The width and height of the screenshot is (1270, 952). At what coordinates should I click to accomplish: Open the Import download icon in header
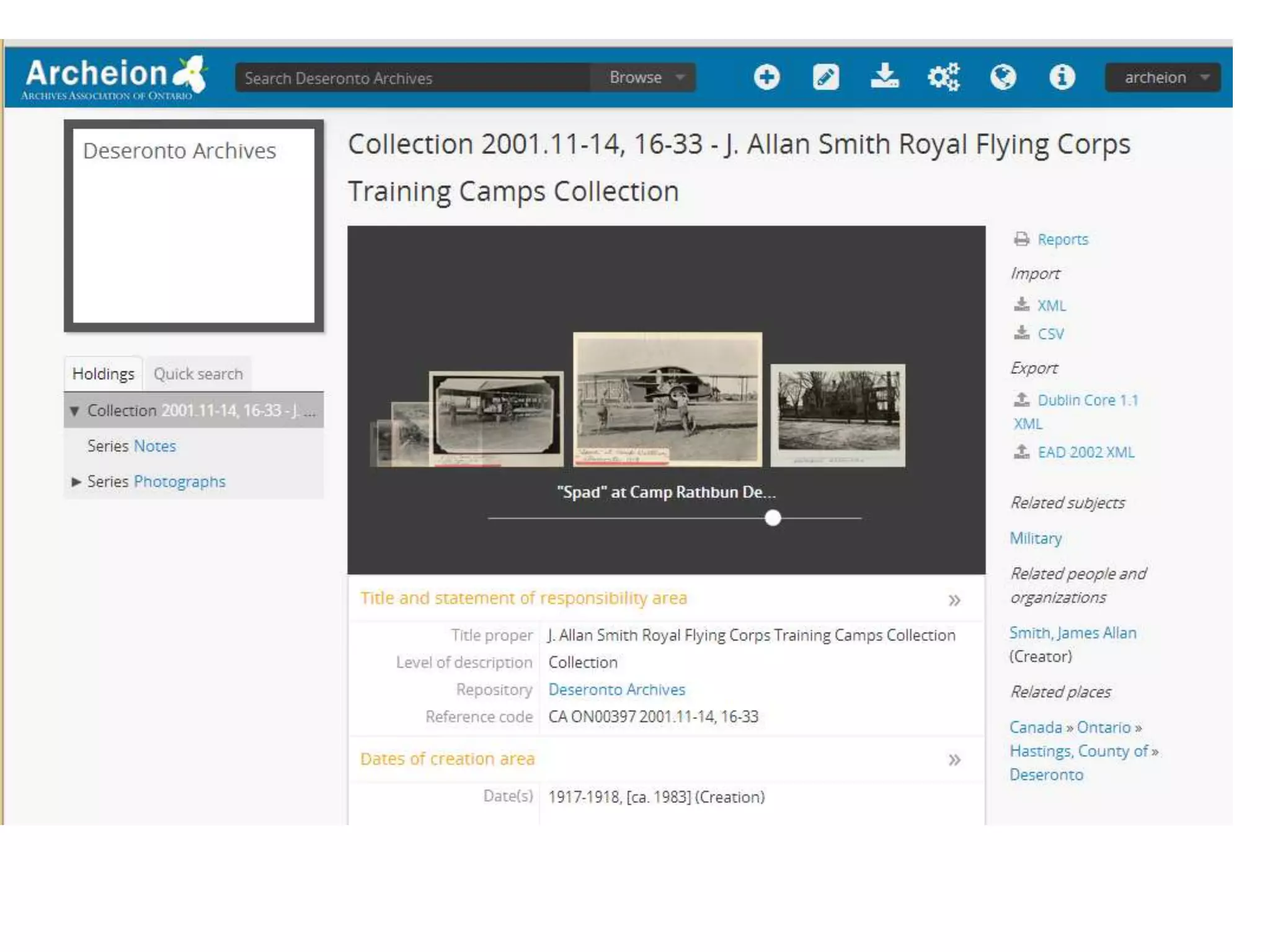pyautogui.click(x=884, y=77)
